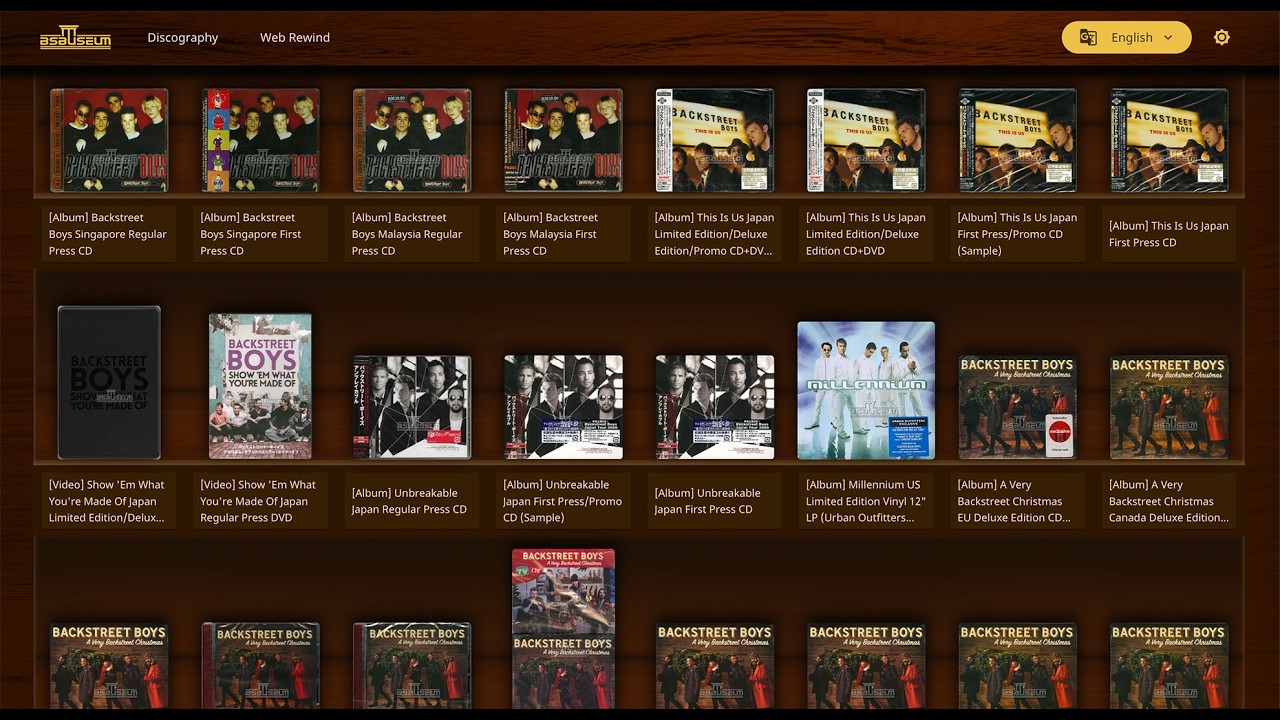Open tall Christmas album cover with TV sticker

(563, 628)
